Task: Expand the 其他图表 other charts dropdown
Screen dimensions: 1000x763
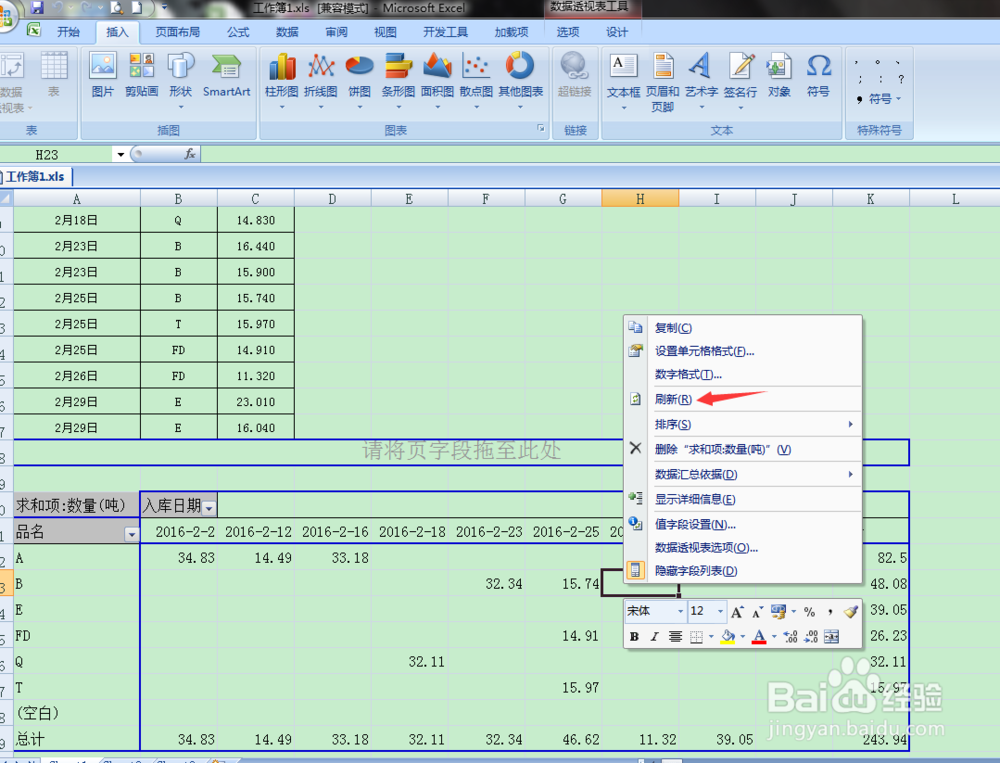Action: pos(520,107)
